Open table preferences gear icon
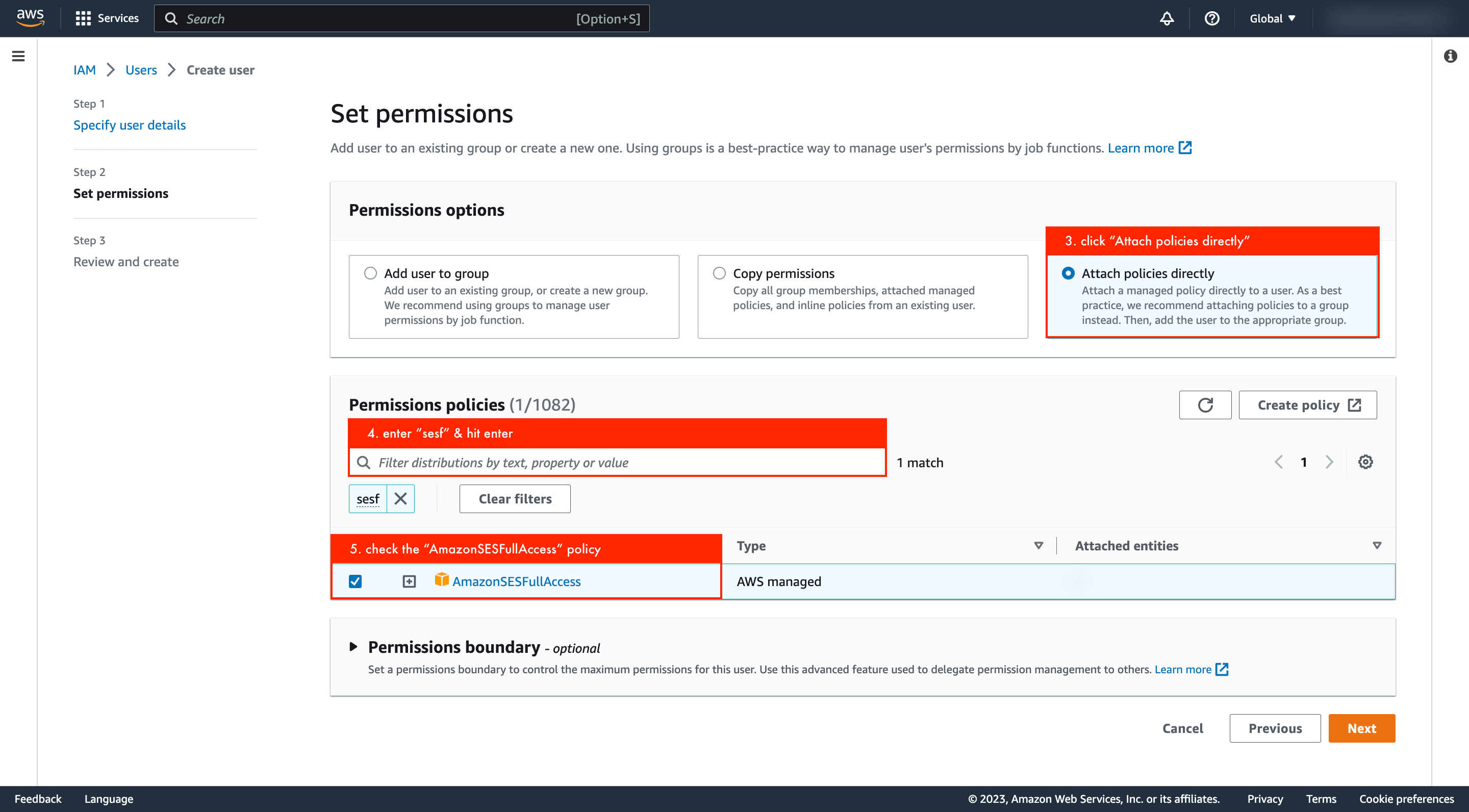The height and width of the screenshot is (812, 1469). coord(1365,462)
